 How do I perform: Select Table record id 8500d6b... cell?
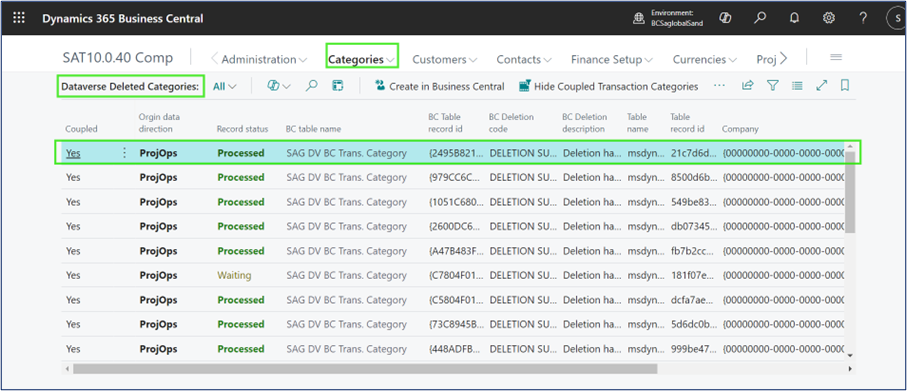pos(694,177)
